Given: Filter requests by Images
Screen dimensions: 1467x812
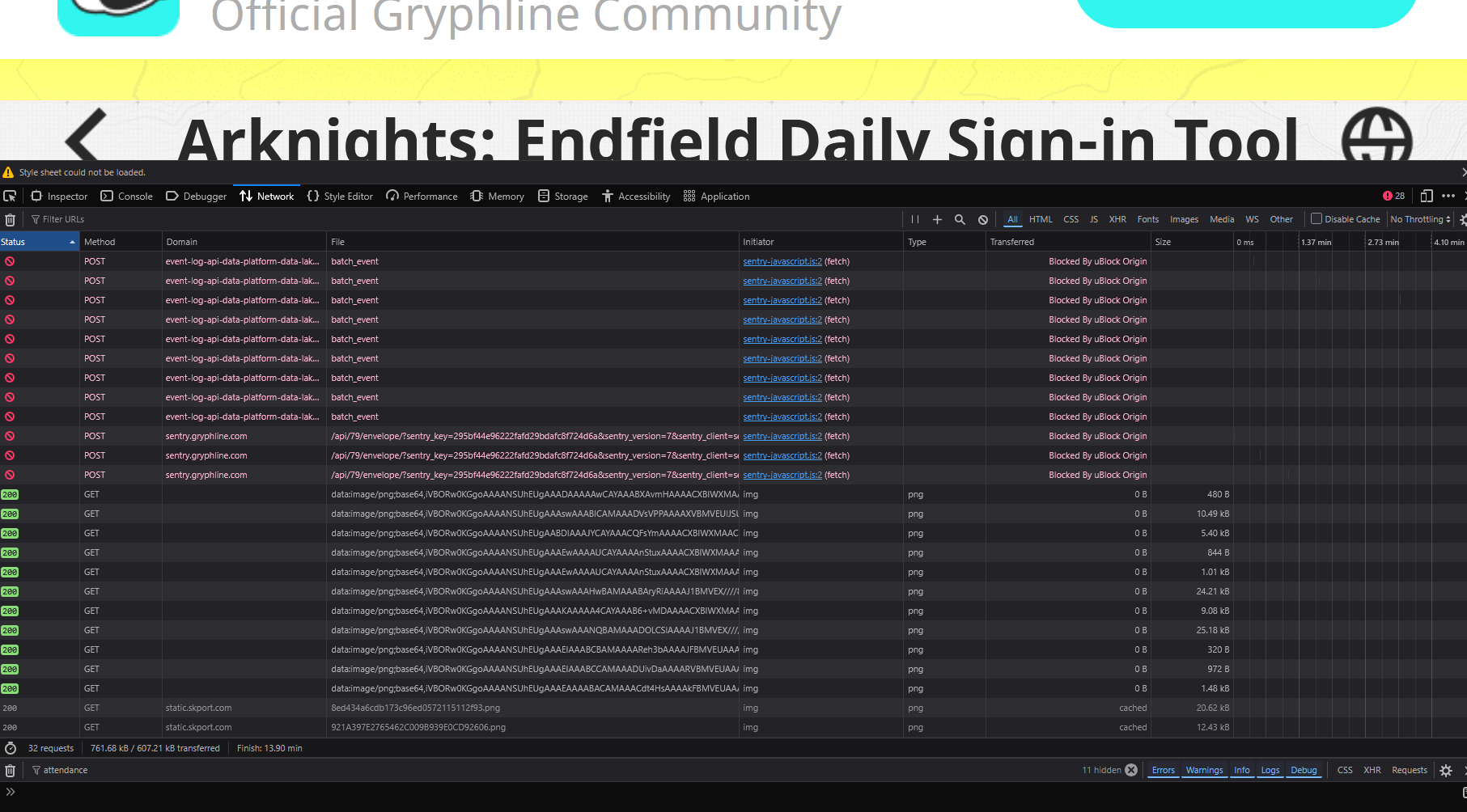Looking at the screenshot, I should [x=1184, y=219].
